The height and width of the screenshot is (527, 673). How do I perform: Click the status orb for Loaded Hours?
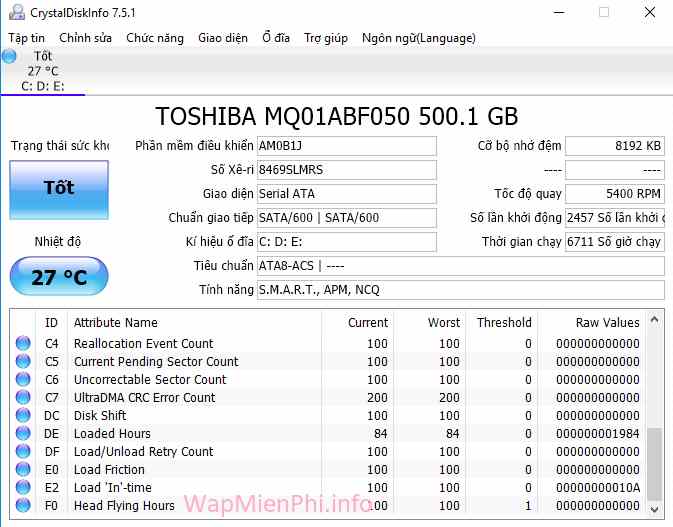23,433
